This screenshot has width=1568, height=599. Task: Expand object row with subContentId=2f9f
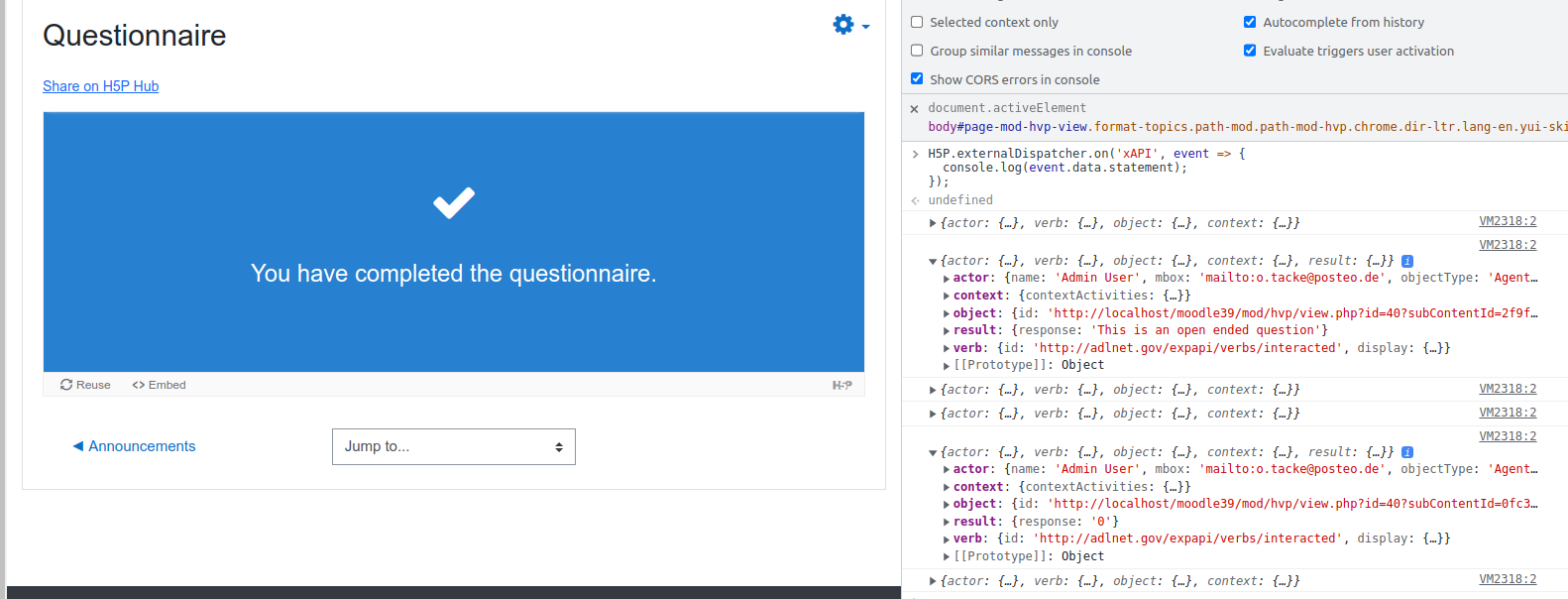(x=947, y=313)
